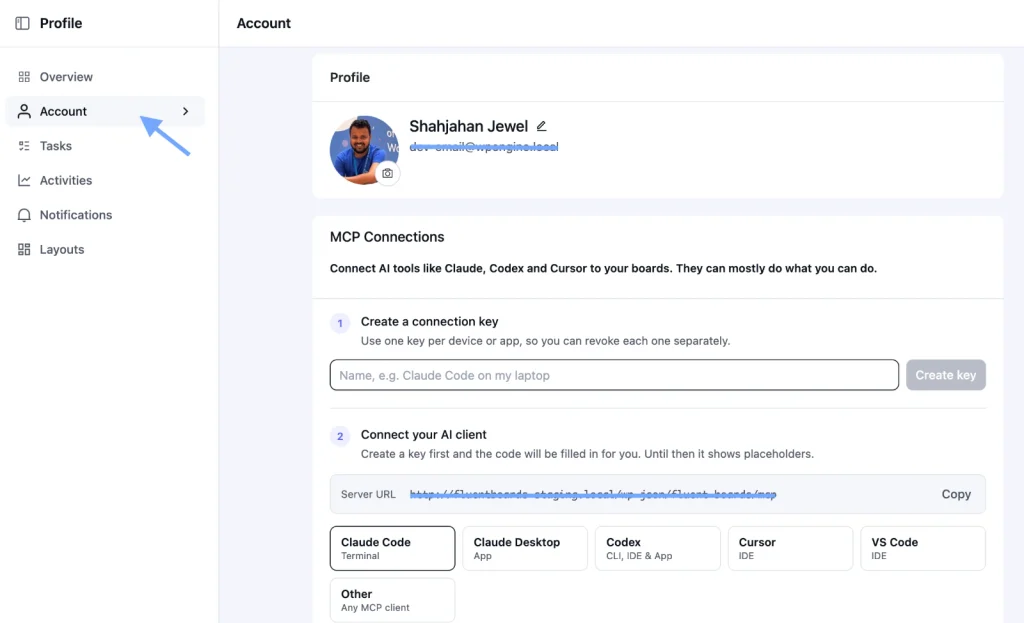Toggle the sidebar panel icon beside Profile
1024x623 pixels.
tap(22, 24)
